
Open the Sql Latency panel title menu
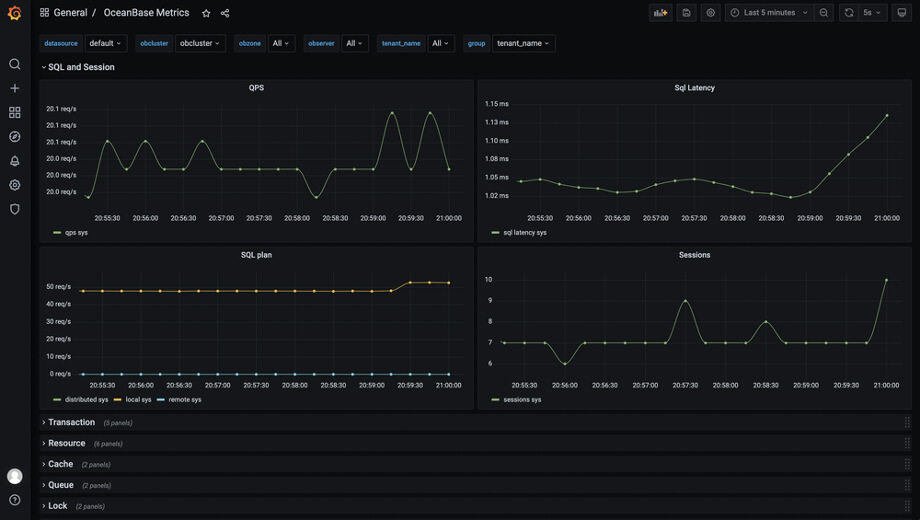[x=694, y=87]
